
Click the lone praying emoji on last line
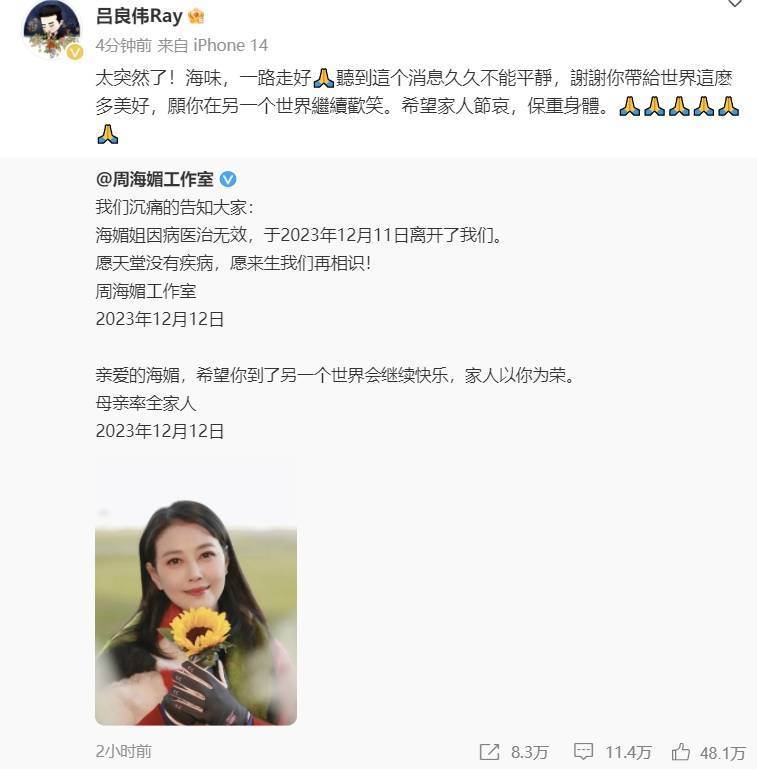point(108,134)
